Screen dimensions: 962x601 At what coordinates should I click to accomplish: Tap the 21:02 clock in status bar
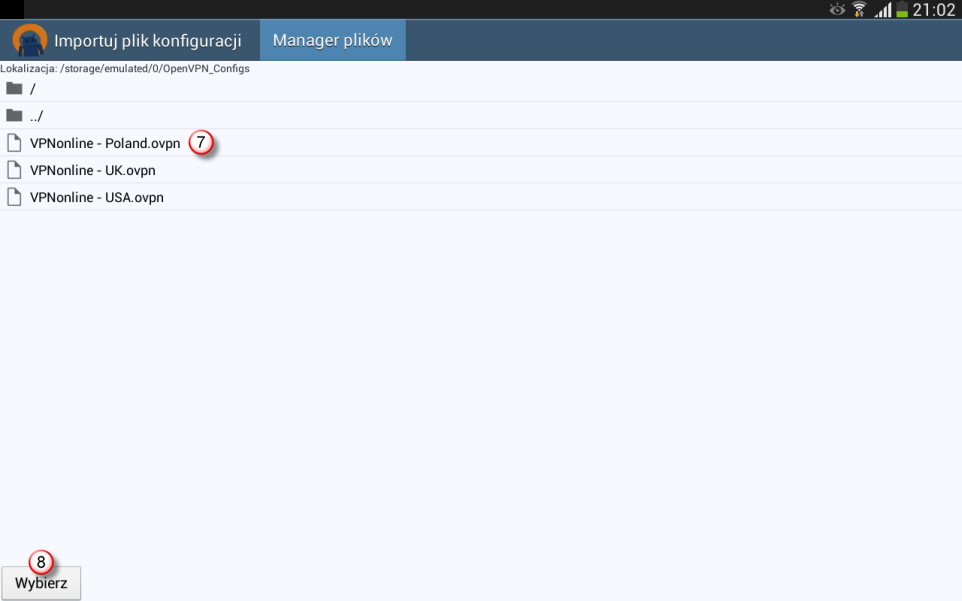tap(934, 10)
